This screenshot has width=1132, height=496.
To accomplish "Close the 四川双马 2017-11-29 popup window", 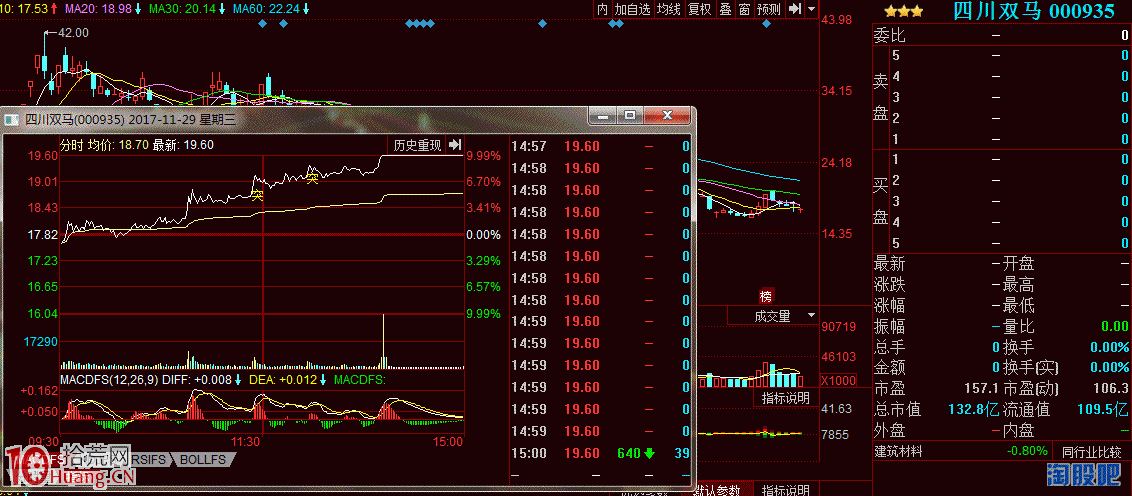I will [668, 116].
